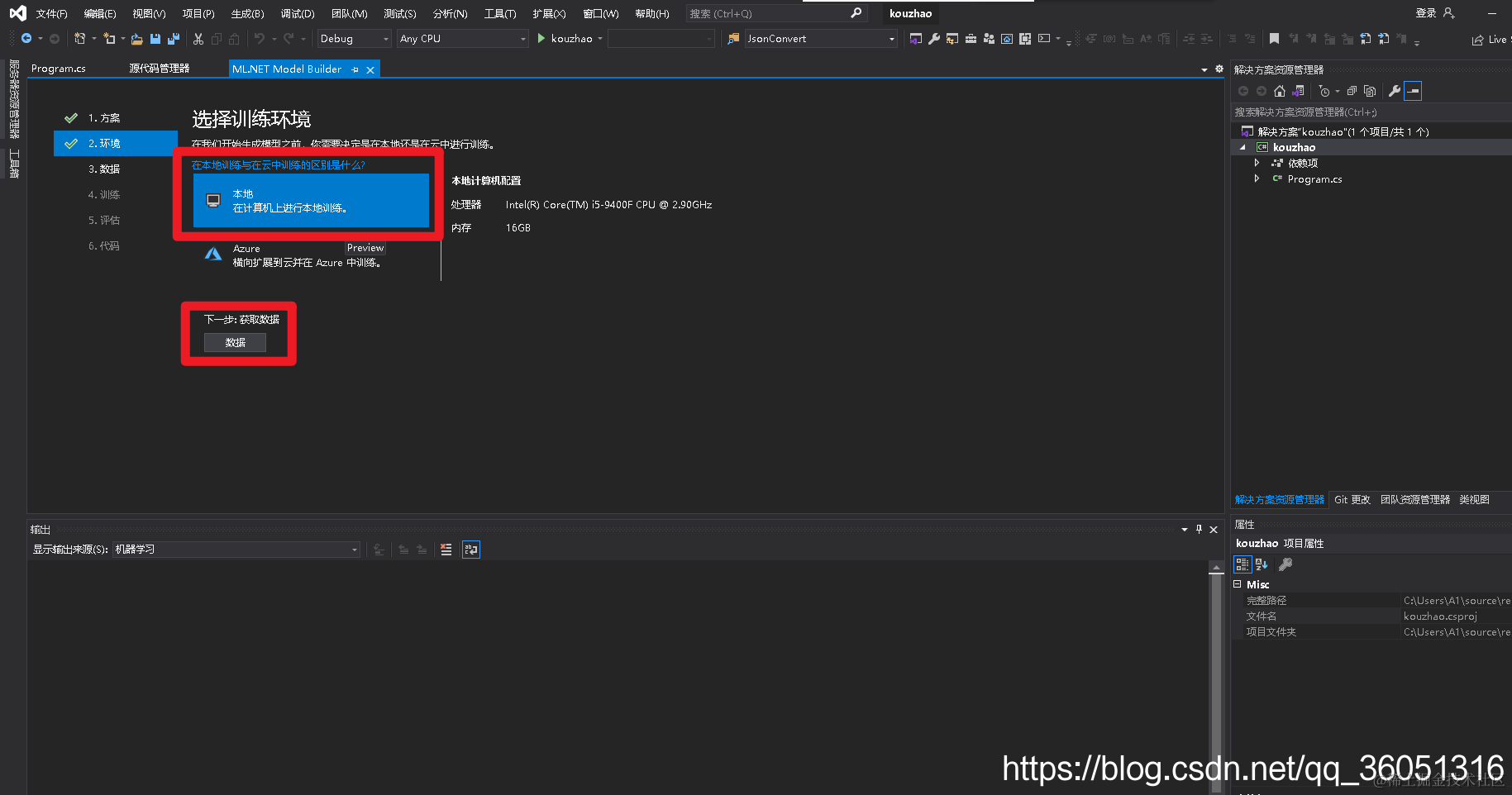Go to step 1. 方案 in Model Builder
This screenshot has width=1512, height=795.
[104, 118]
